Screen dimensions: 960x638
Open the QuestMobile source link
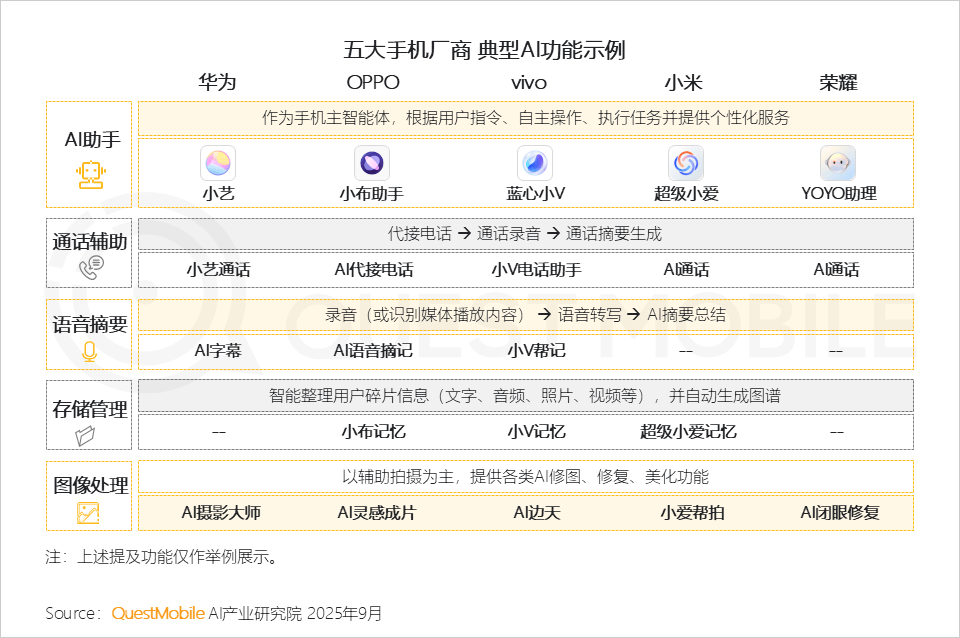158,613
